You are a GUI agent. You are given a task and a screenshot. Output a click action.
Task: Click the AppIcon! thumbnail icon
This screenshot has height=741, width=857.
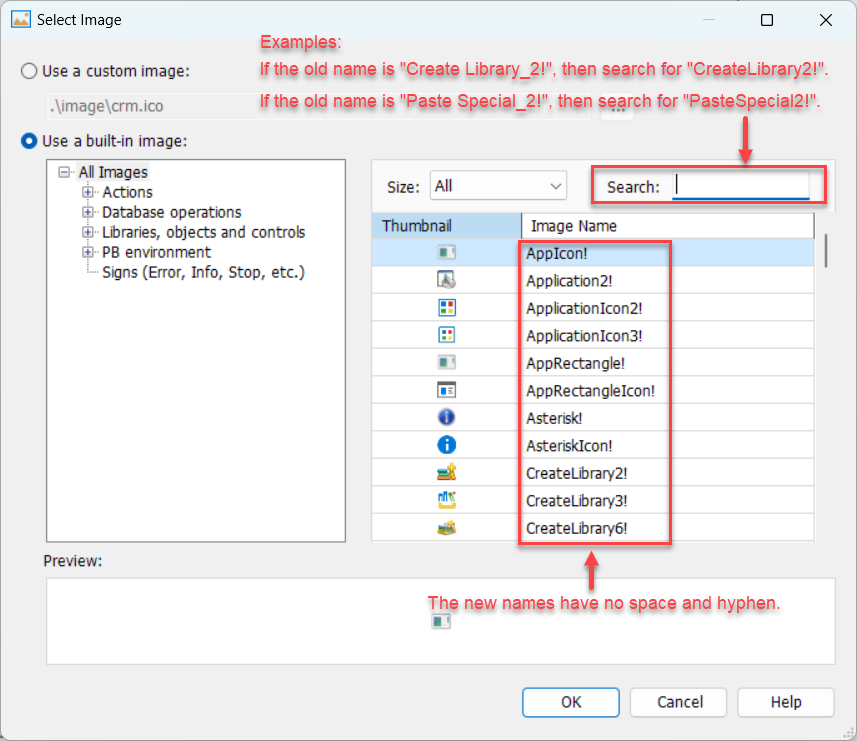pyautogui.click(x=446, y=253)
